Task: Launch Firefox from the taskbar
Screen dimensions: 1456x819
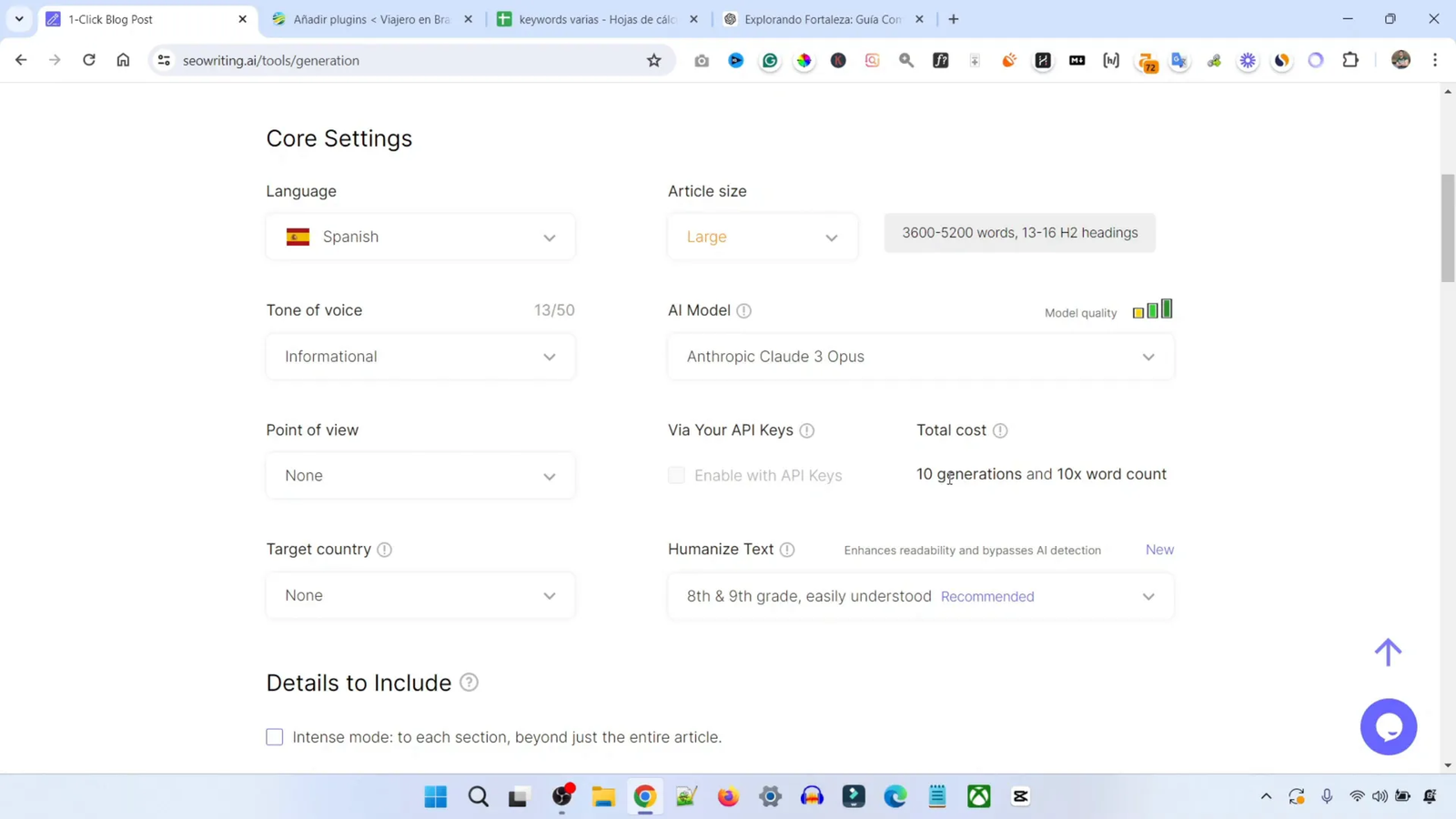Action: click(x=727, y=796)
